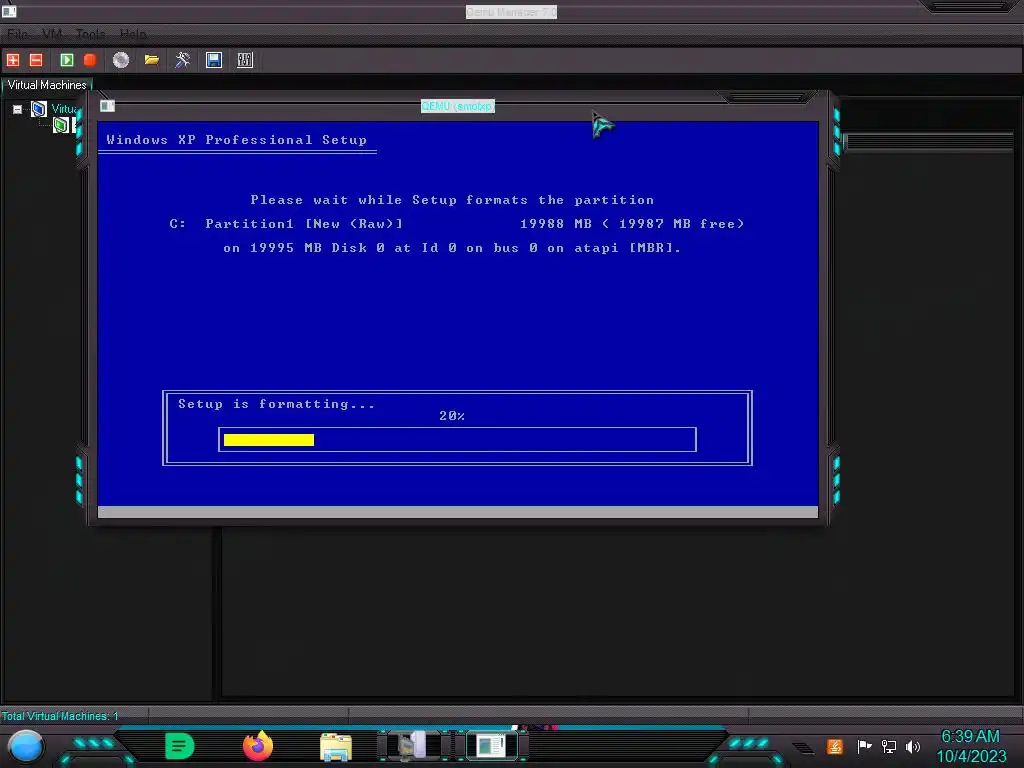Open Action Center flag tray icon

click(x=865, y=746)
